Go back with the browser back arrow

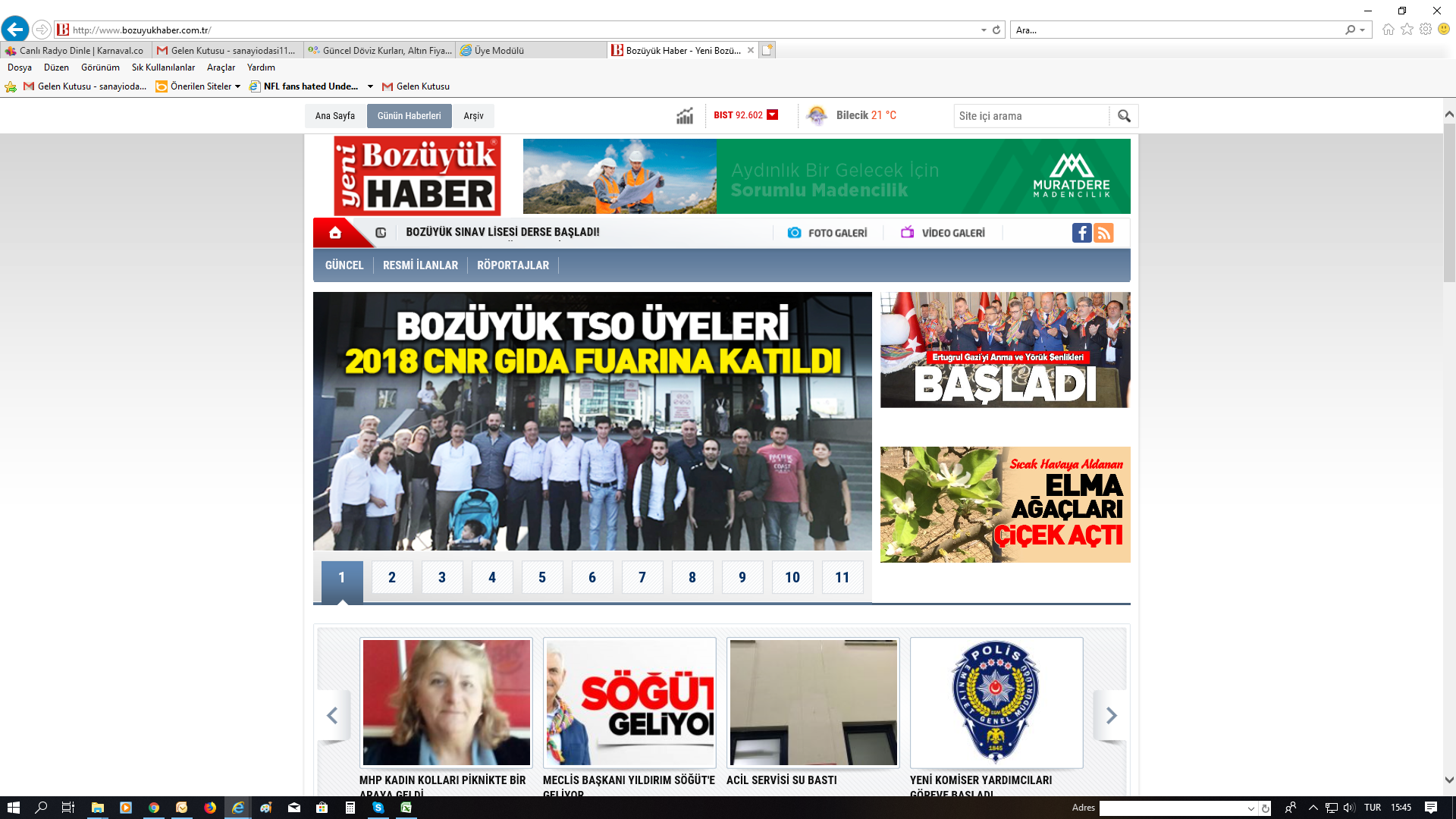15,30
